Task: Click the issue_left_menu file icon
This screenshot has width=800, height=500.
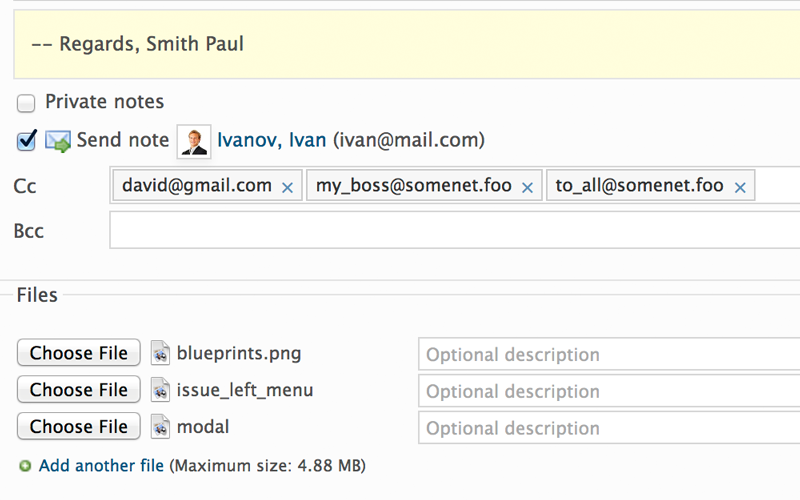Action: (160, 391)
